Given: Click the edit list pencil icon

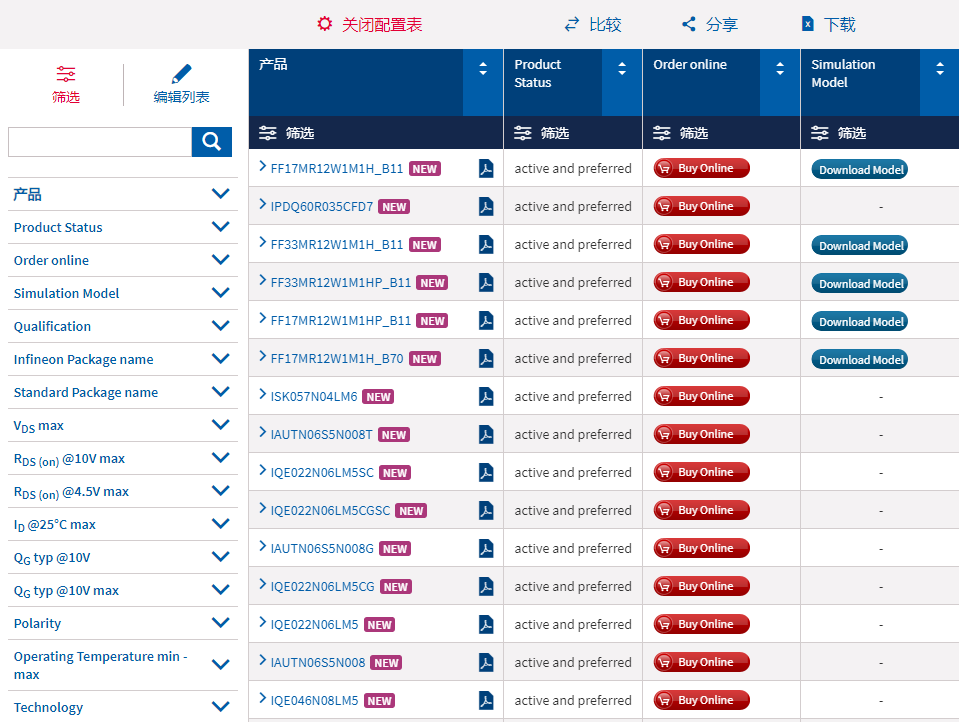Looking at the screenshot, I should [x=182, y=74].
